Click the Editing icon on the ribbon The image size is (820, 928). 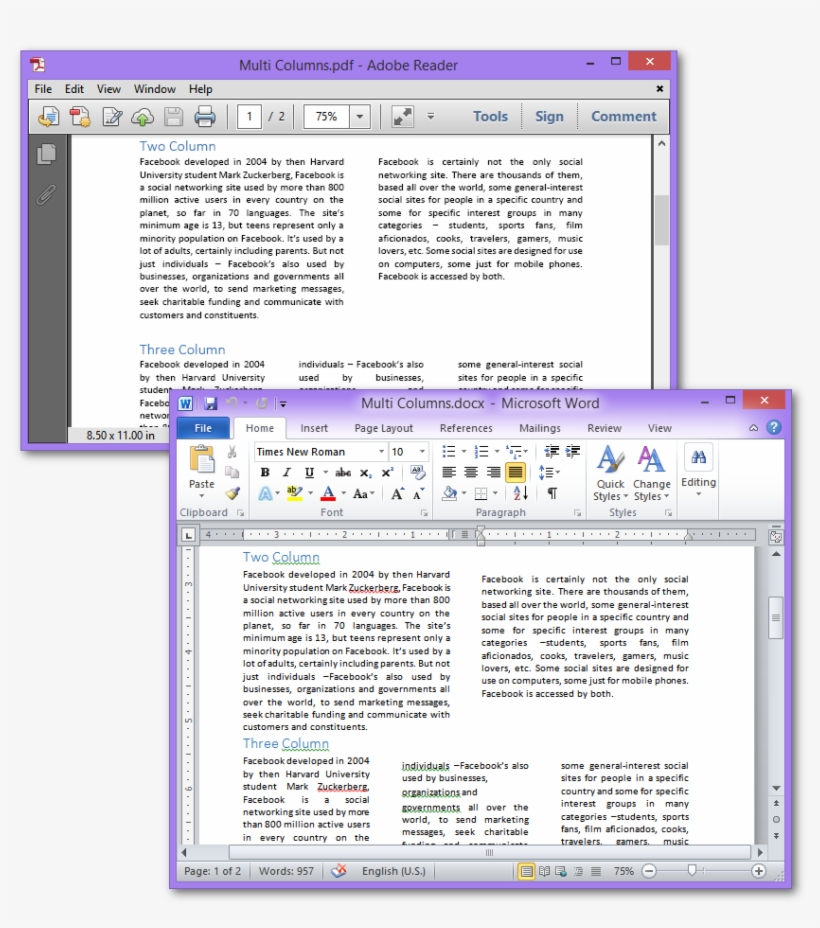coord(697,468)
